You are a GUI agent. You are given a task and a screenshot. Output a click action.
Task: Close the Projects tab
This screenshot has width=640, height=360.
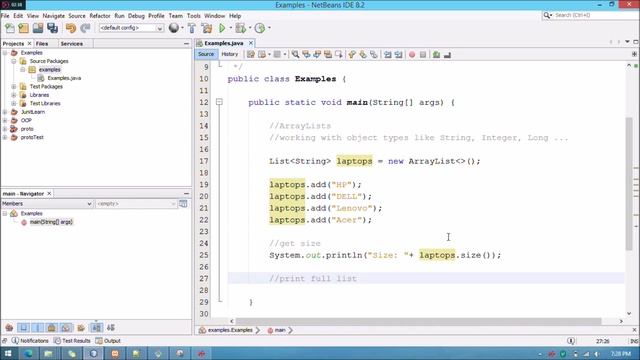[29, 43]
